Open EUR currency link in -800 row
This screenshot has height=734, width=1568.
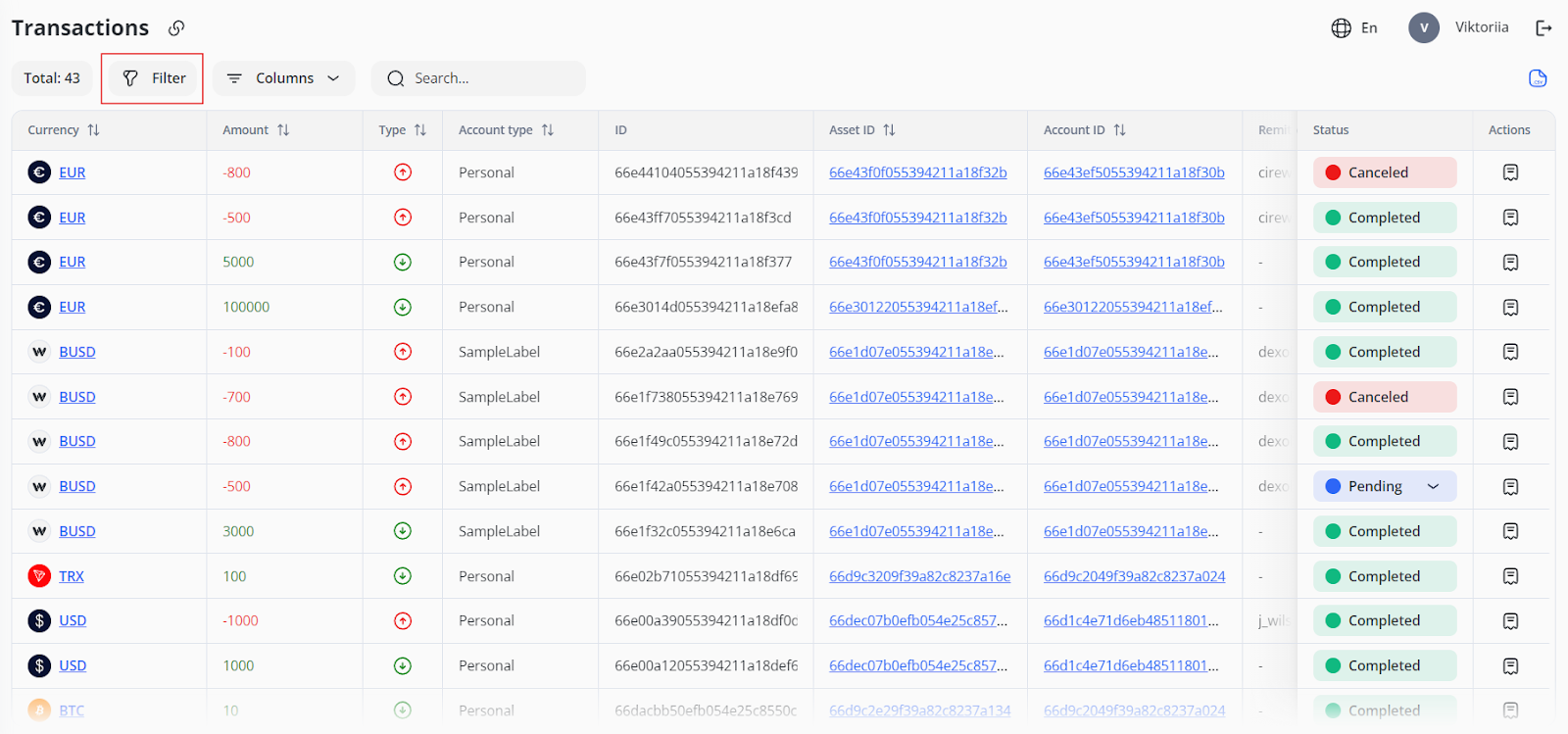(x=72, y=172)
